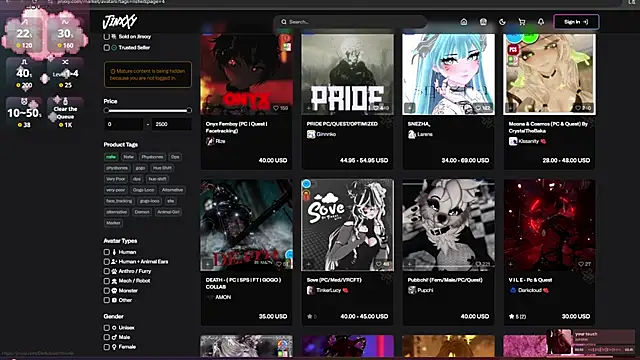Open the SNEZHA avatar thumbnail
The height and width of the screenshot is (360, 640).
448,74
